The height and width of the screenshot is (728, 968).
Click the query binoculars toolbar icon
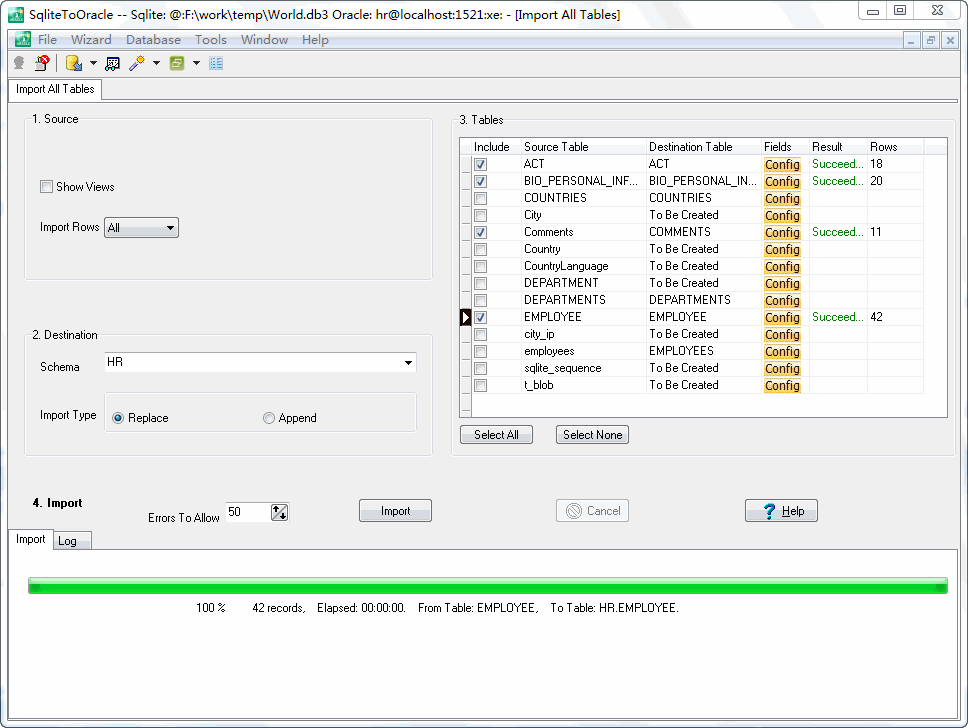pos(112,63)
